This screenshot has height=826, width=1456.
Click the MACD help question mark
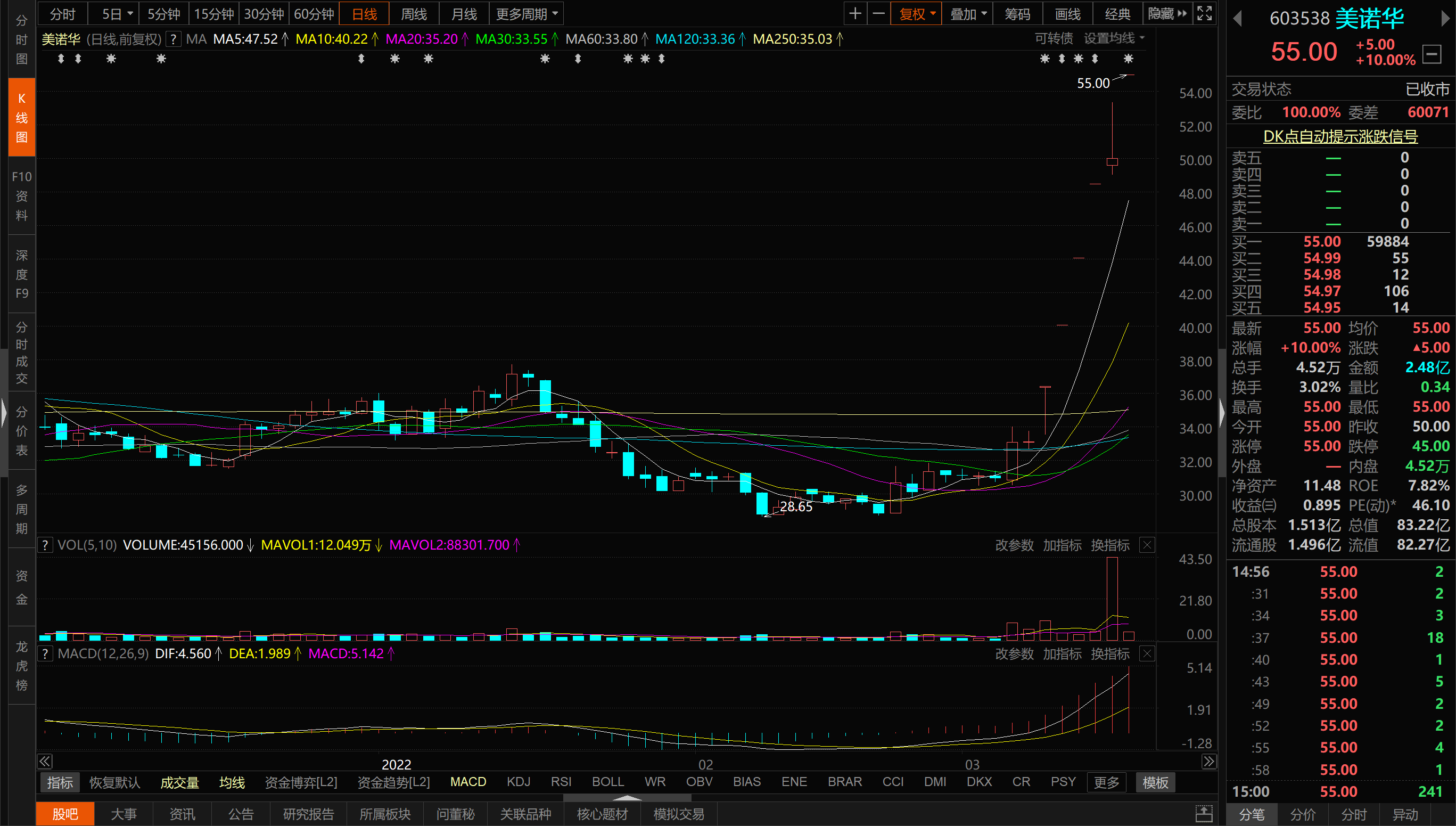45,653
